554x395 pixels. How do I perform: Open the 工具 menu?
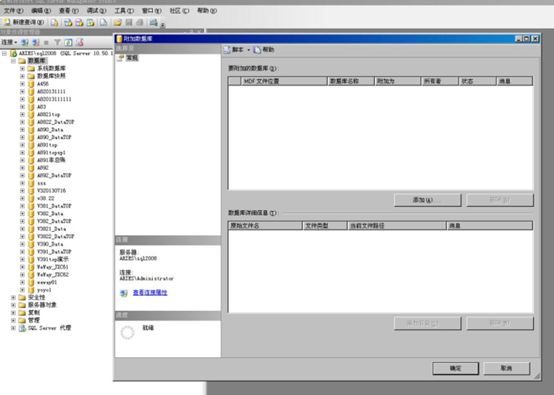coord(124,11)
